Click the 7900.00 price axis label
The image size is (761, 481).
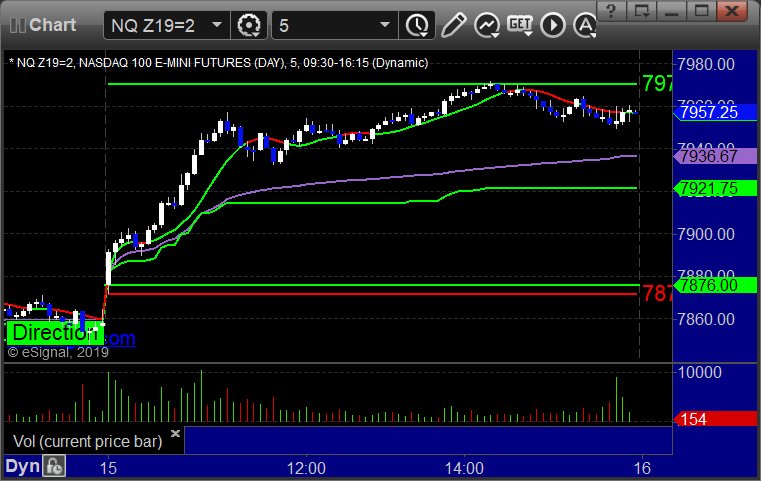[706, 234]
